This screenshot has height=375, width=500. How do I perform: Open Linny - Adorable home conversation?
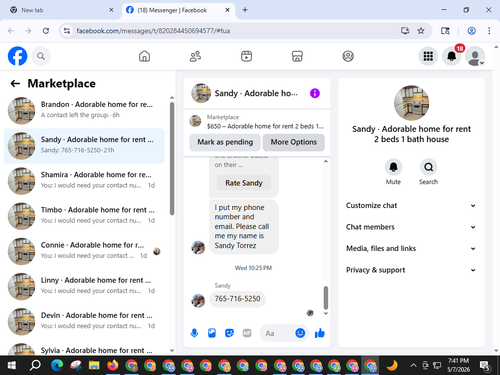(84, 286)
